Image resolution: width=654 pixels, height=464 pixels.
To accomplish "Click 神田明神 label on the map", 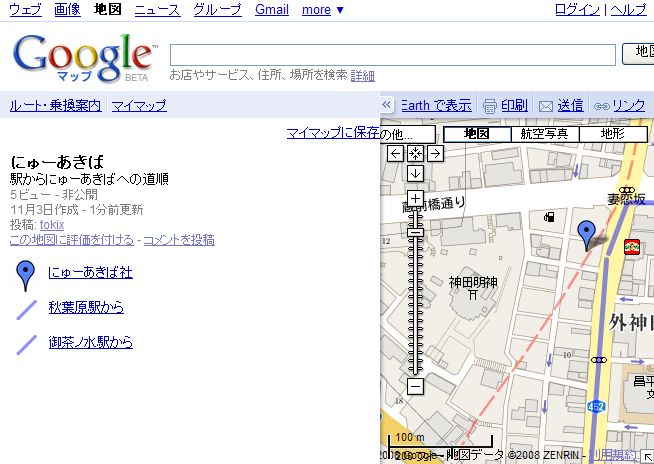I will [x=473, y=282].
